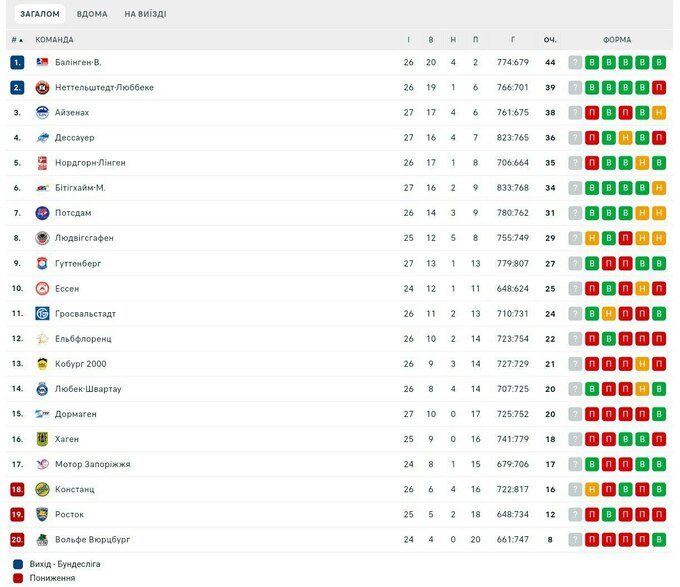The height and width of the screenshot is (587, 680).
Task: Click the Айзенах team logo
Action: click(42, 112)
